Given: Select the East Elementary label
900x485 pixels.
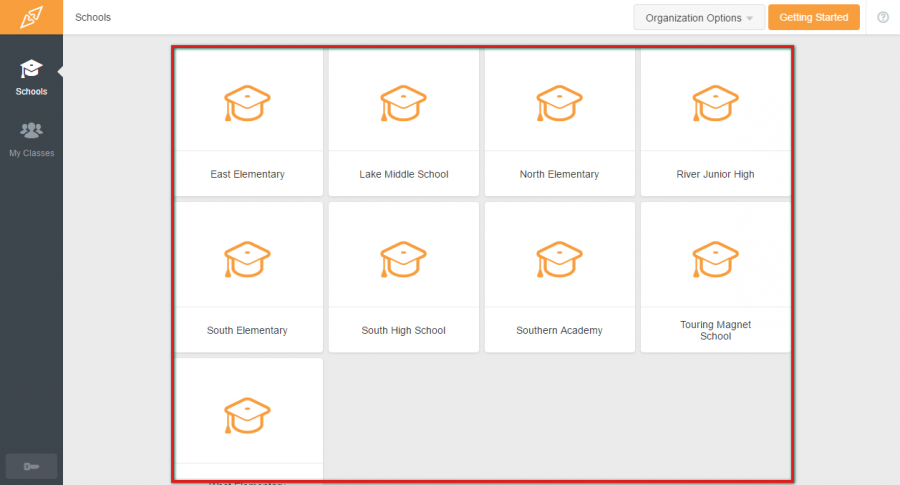Looking at the screenshot, I should (247, 174).
